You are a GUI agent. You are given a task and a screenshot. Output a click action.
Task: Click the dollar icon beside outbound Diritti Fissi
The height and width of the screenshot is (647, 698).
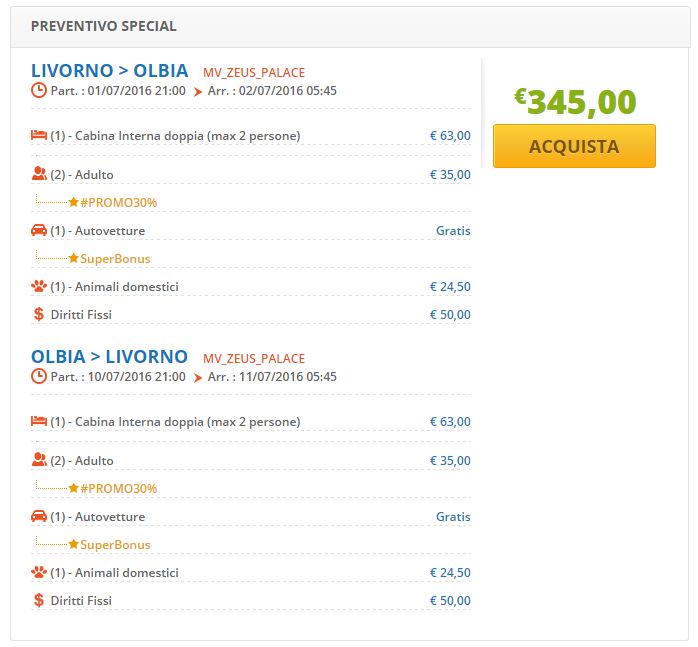[39, 314]
